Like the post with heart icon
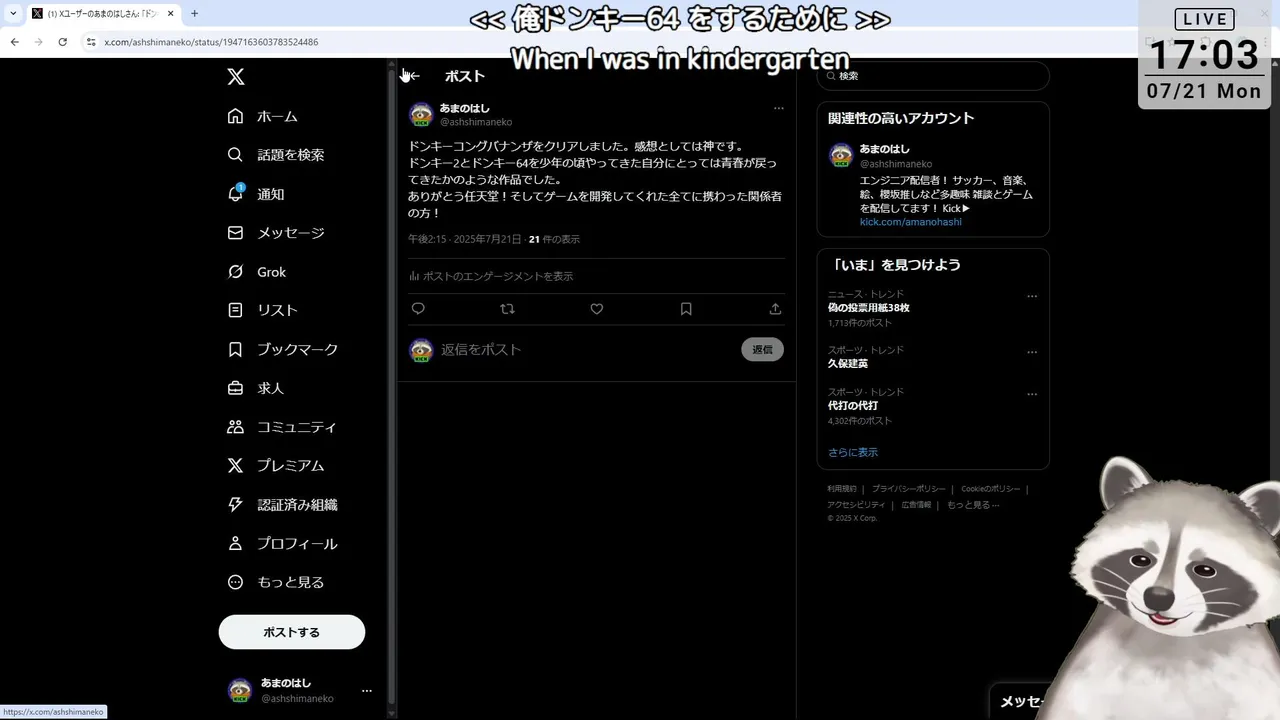 pyautogui.click(x=596, y=309)
